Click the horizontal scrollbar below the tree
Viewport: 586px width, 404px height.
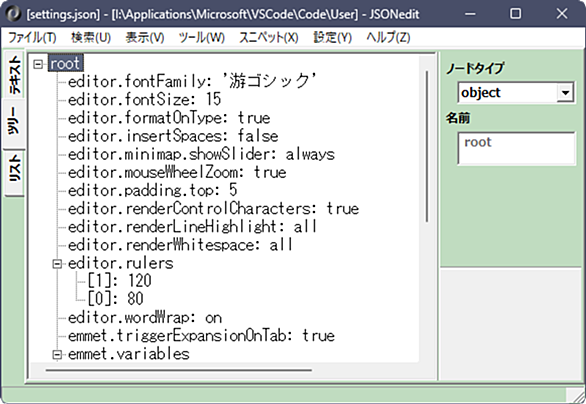tap(179, 370)
